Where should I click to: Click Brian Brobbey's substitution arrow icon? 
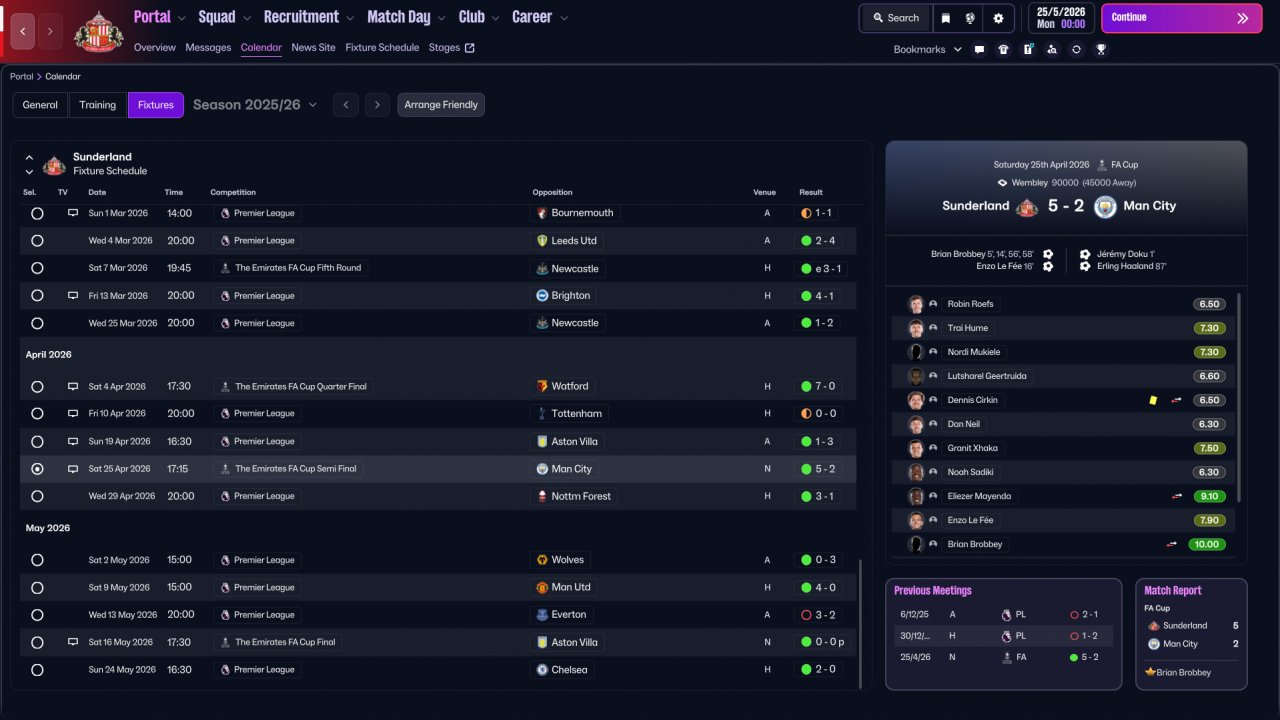tap(1171, 544)
